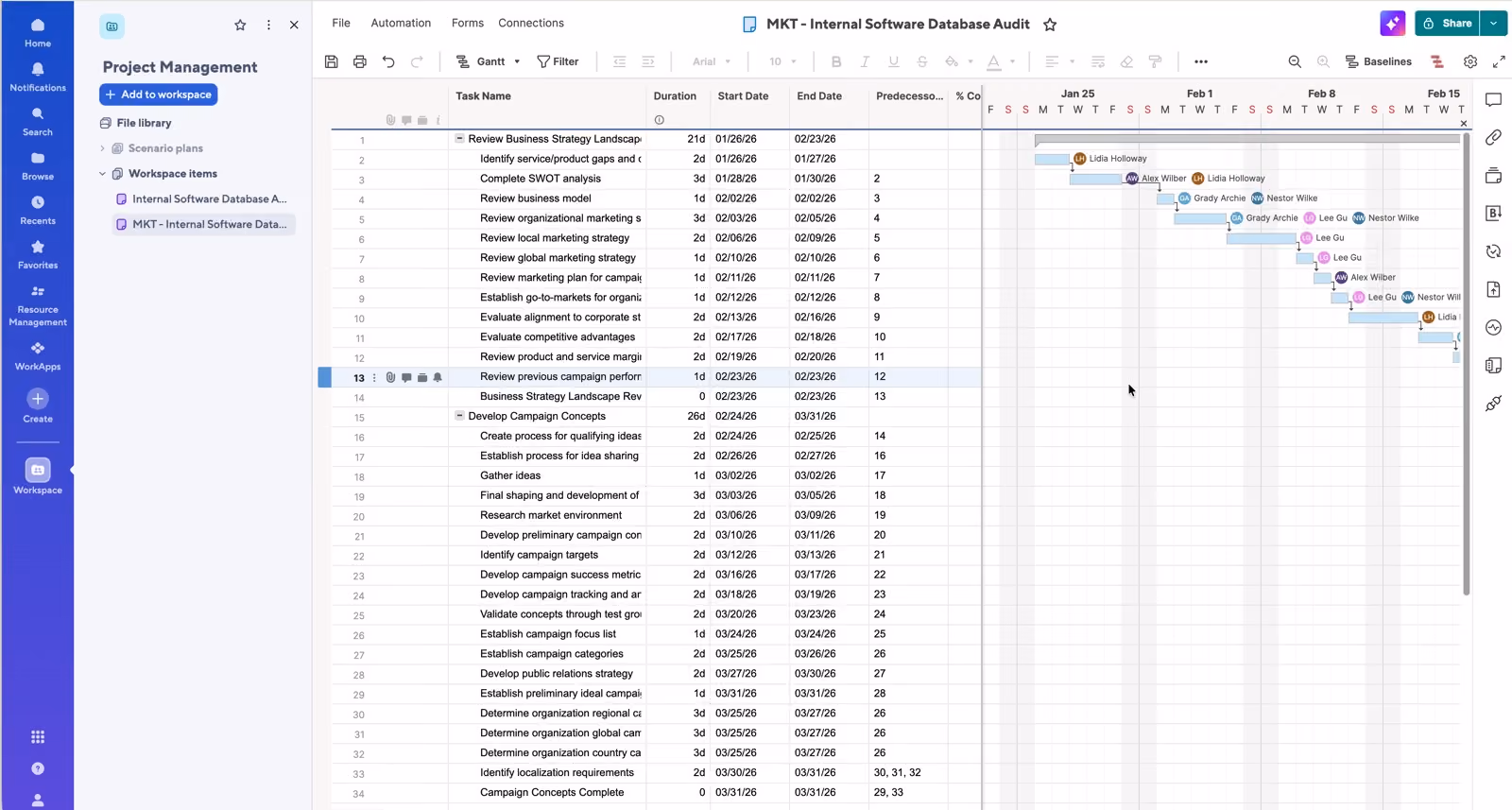Open Resource Management in the sidebar
Image resolution: width=1512 pixels, height=810 pixels.
pos(38,305)
